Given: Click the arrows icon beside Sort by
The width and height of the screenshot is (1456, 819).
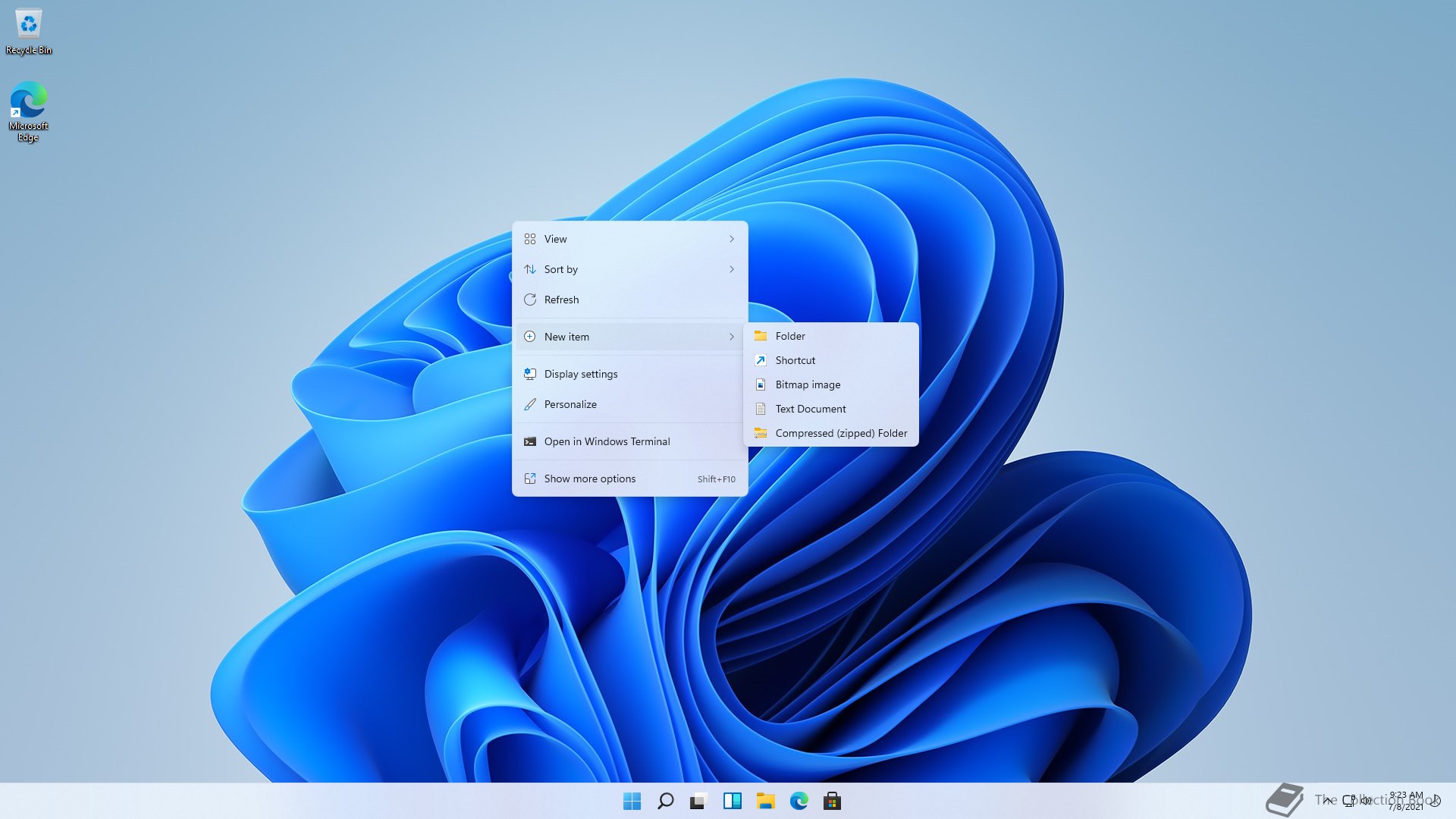Looking at the screenshot, I should [x=530, y=269].
